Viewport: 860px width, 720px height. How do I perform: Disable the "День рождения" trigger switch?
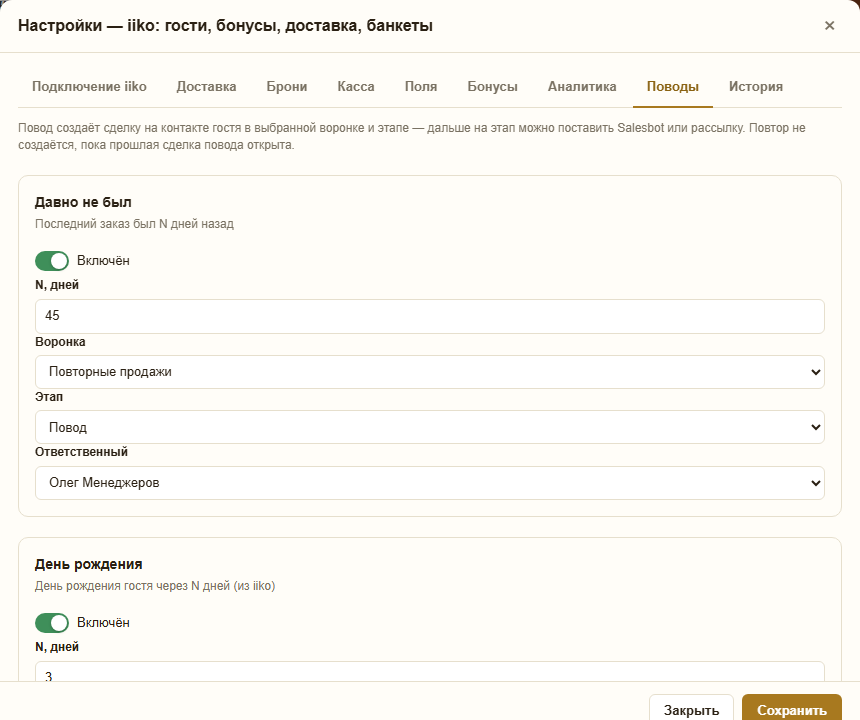[x=52, y=623]
